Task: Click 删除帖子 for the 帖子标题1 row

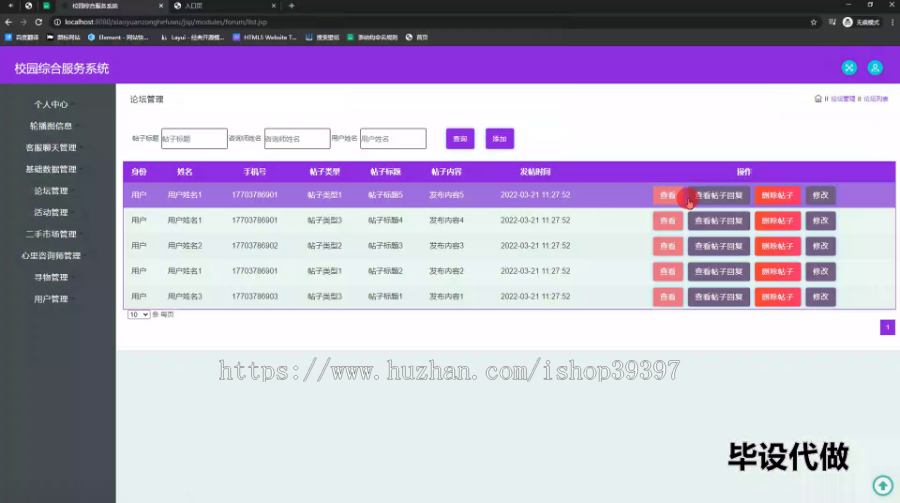Action: click(x=777, y=297)
